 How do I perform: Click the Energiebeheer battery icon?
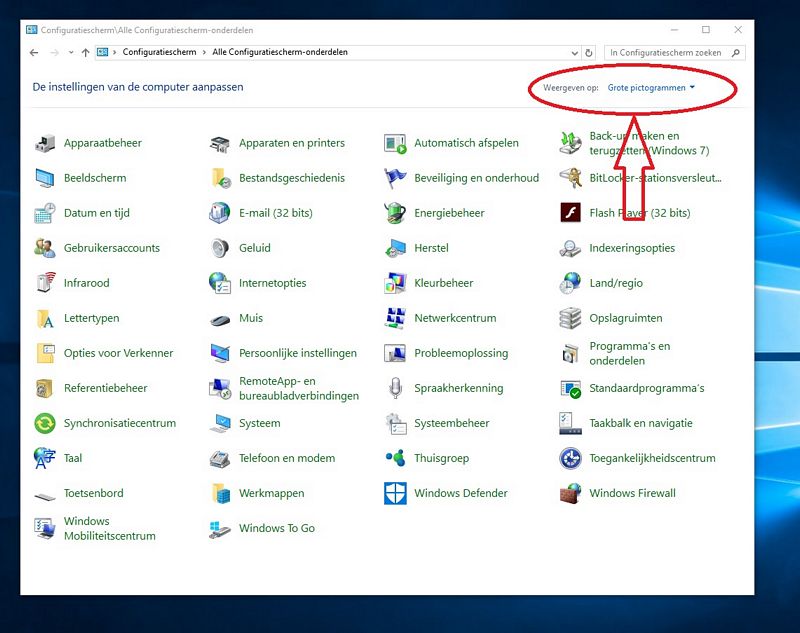point(395,213)
